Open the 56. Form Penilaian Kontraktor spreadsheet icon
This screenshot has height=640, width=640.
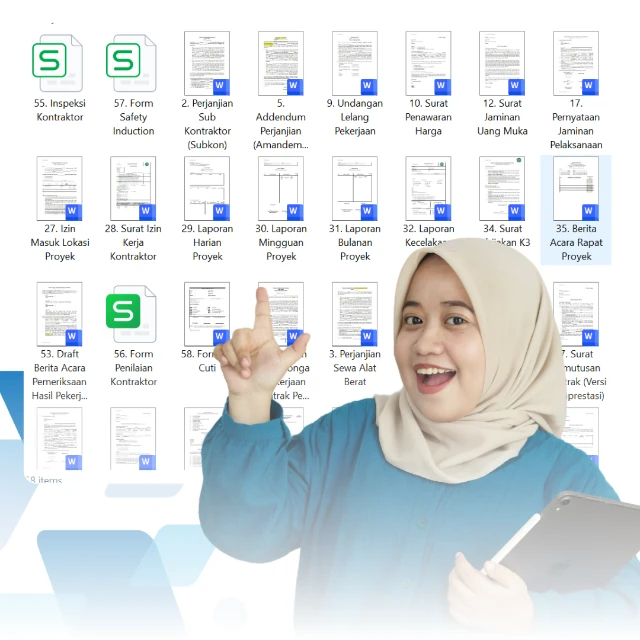(131, 313)
